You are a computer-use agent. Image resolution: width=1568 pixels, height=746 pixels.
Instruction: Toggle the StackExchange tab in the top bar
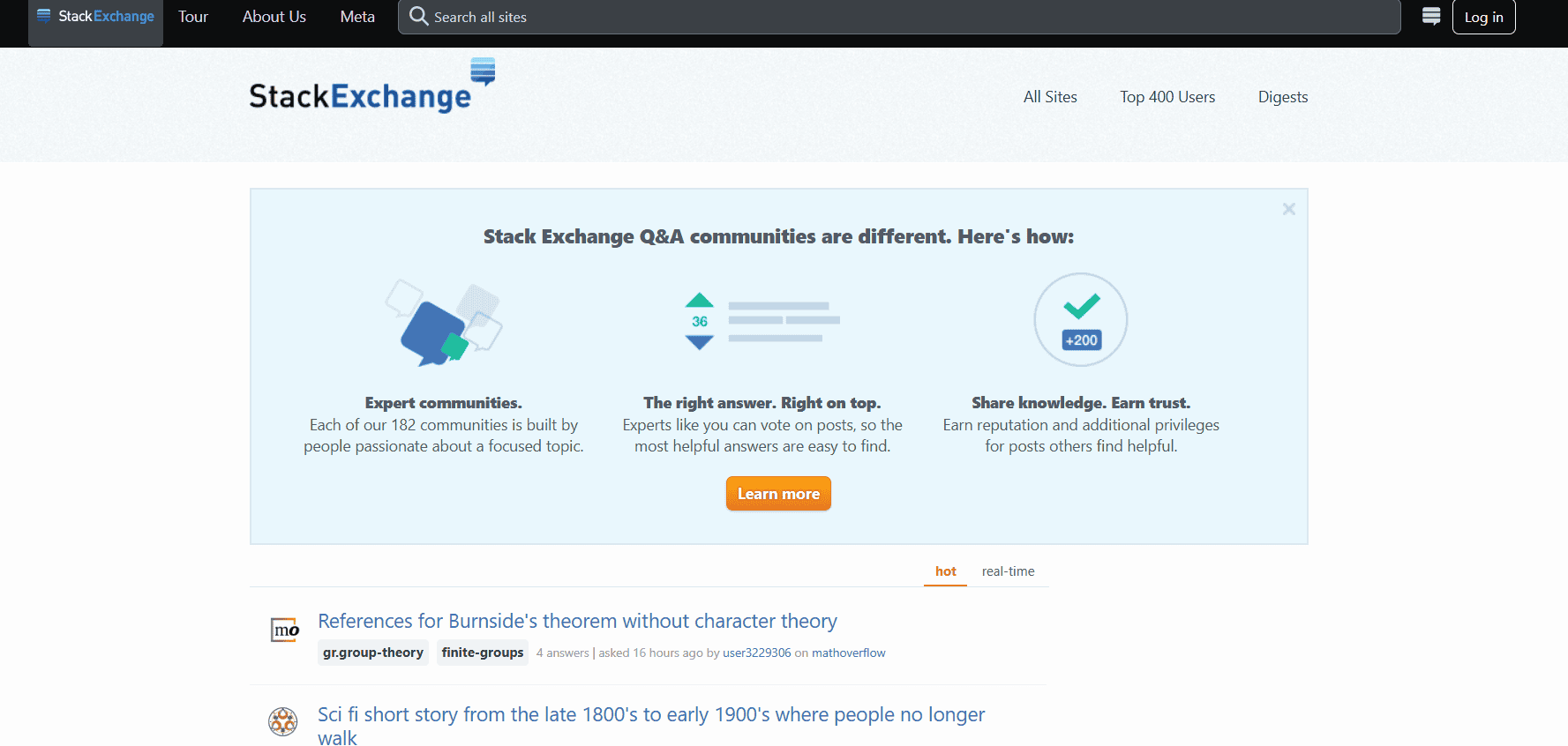coord(95,15)
